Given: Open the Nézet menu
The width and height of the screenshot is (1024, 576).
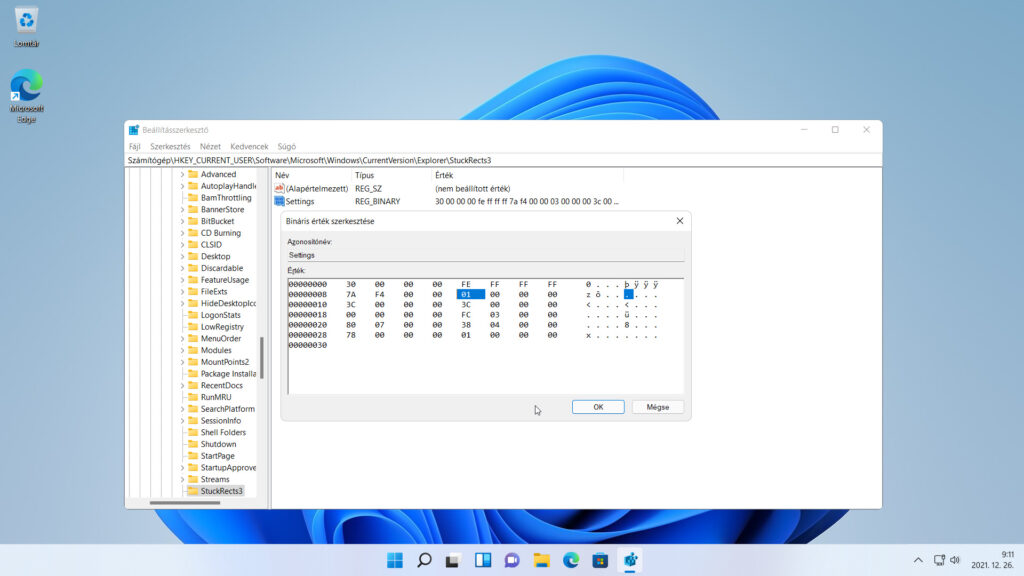Looking at the screenshot, I should point(210,146).
